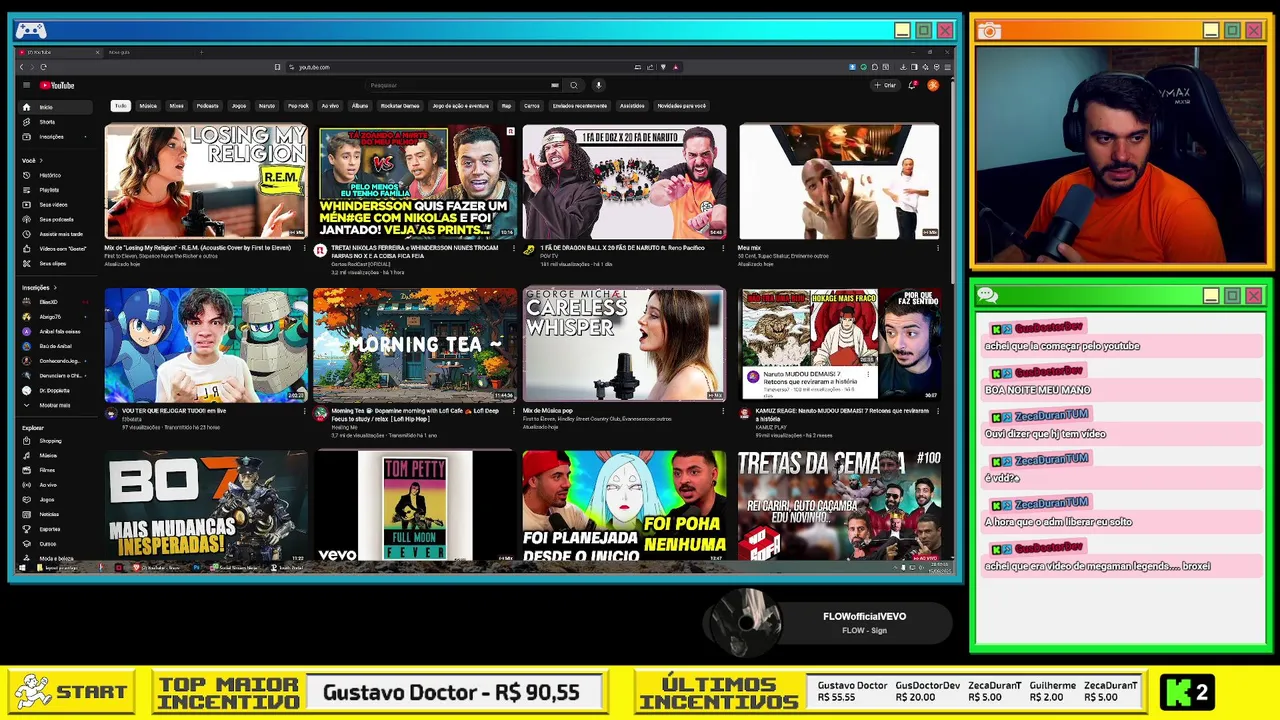This screenshot has width=1280, height=720.
Task: Open Ao vivo in Explorar section
Action: pos(55,485)
